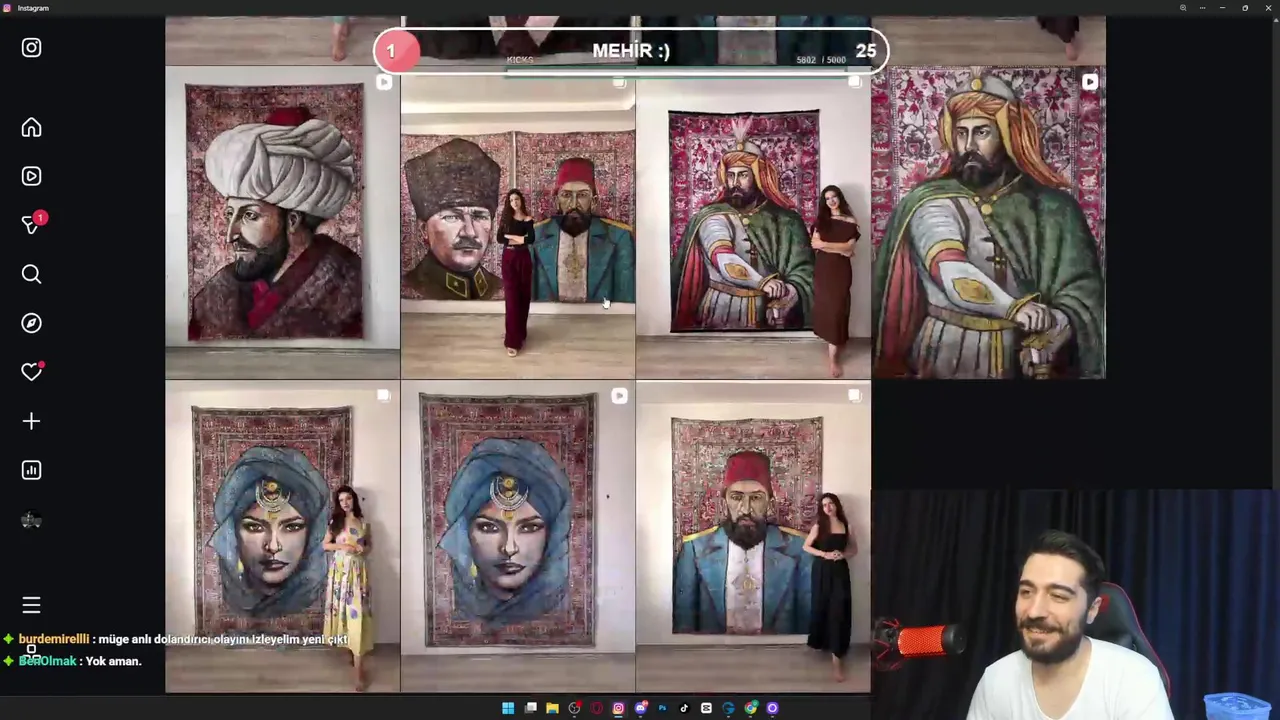Open the post with two portrait carpets and woman
Screen dimensions: 1280x720
[517, 222]
